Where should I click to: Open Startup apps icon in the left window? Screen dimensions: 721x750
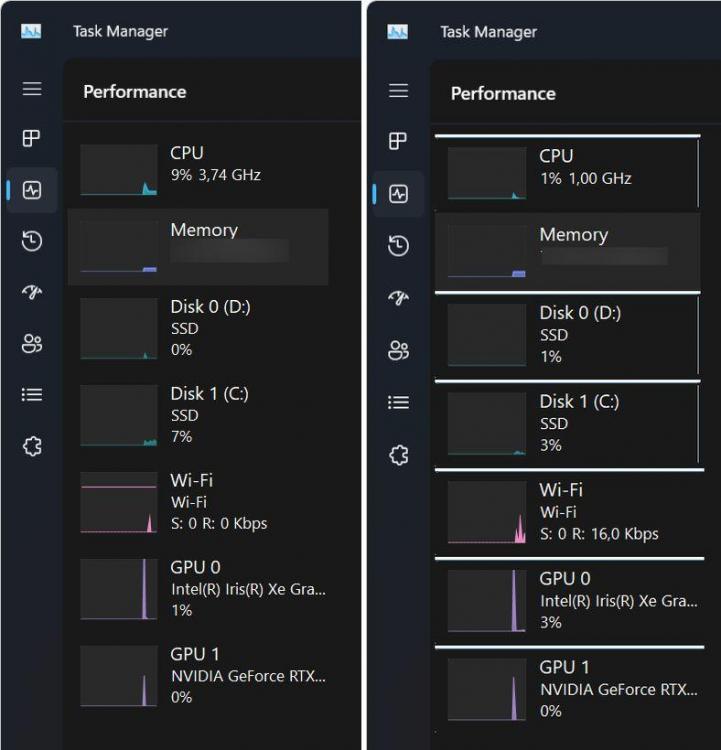[32, 292]
